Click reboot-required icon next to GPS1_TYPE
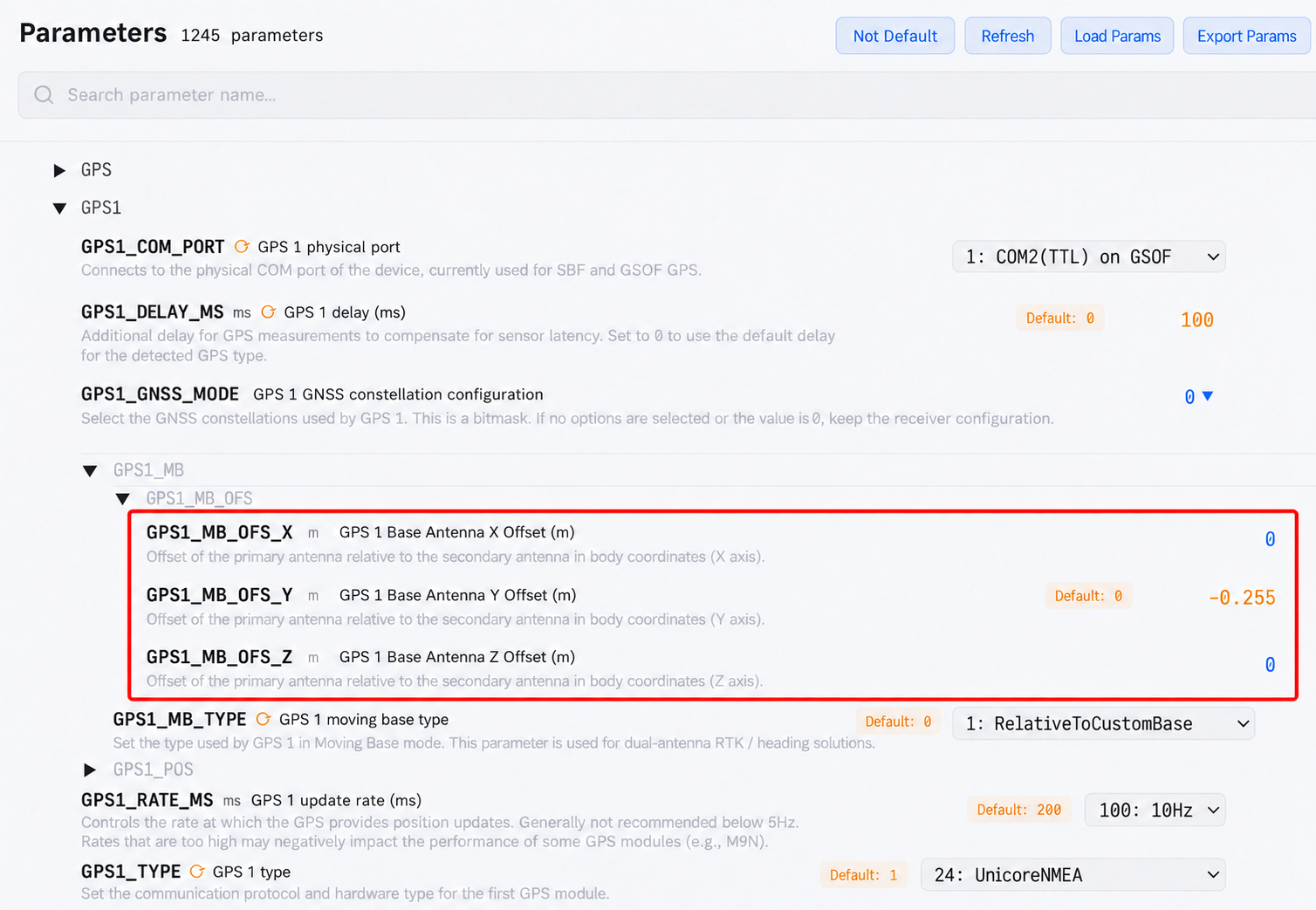Viewport: 1316px width, 910px height. pos(197,872)
